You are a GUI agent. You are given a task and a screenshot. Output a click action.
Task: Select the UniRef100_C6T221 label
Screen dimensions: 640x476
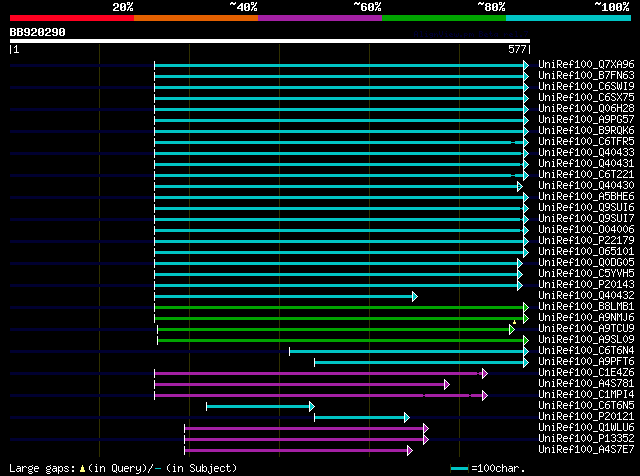click(586, 175)
